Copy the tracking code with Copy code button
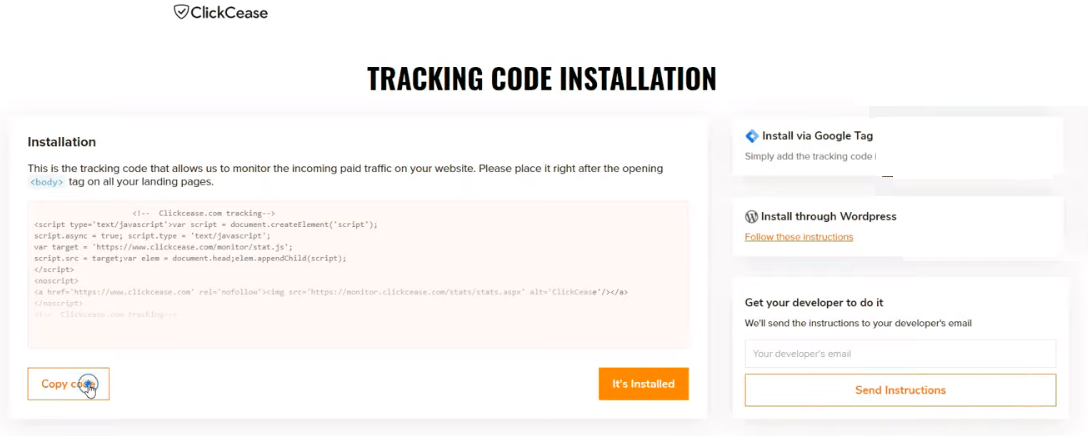This screenshot has width=1088, height=436. pyautogui.click(x=69, y=384)
